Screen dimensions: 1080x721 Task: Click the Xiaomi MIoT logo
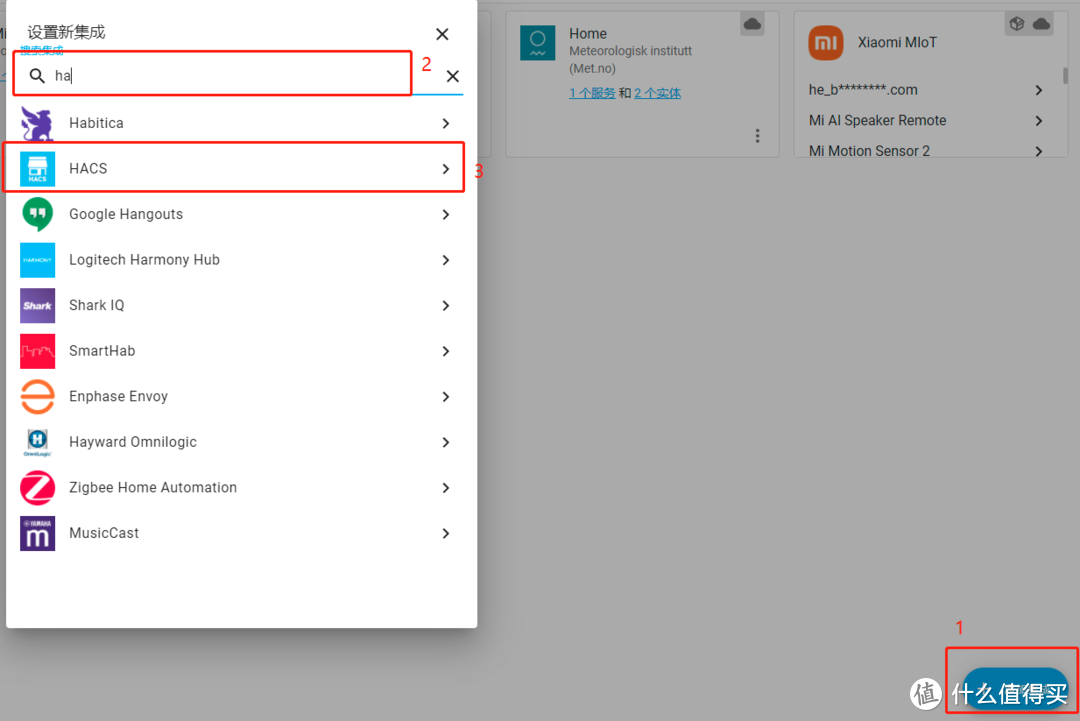826,43
